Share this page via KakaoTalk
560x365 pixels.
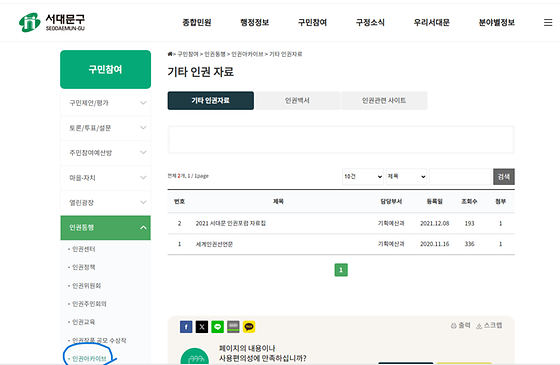tap(249, 327)
